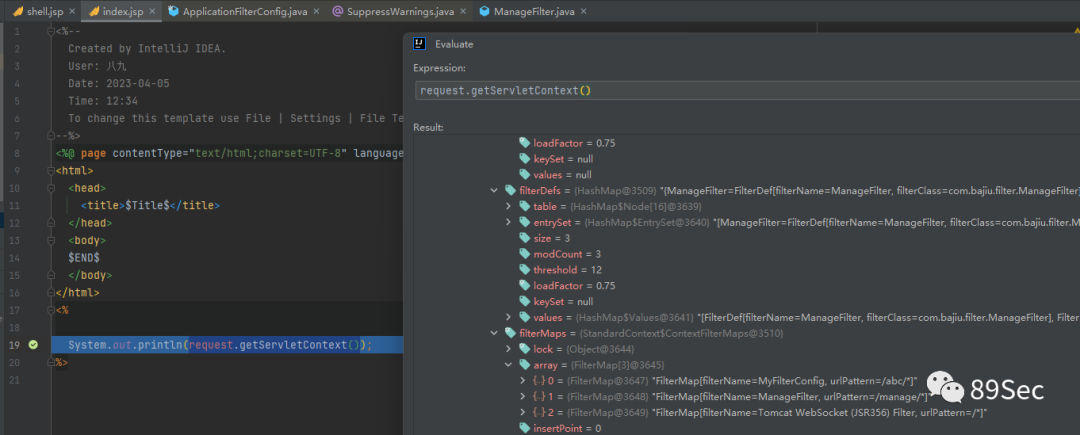This screenshot has width=1080, height=435.
Task: Click the text 'FilterMap[filterName=ManageFilter, urlPattern=/manage/*]'
Action: (x=791, y=396)
